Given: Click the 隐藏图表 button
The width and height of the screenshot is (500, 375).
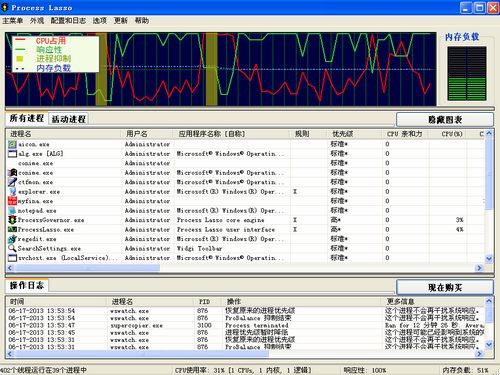Looking at the screenshot, I should click(445, 120).
